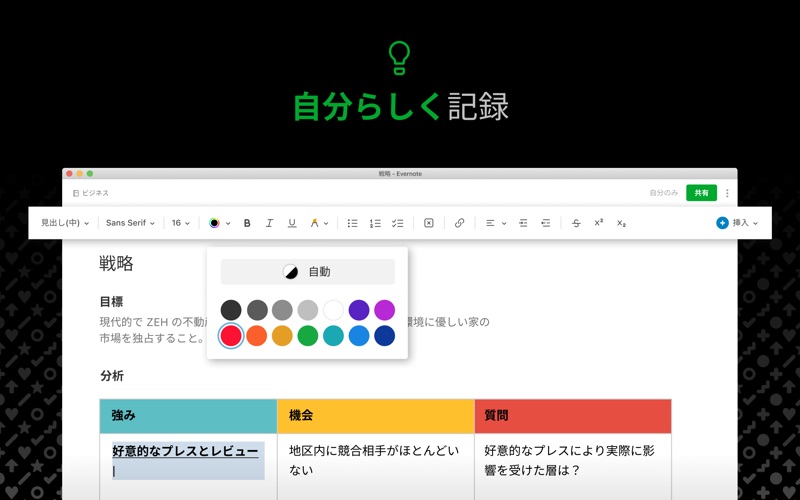Click the 目標 heading
Screen dimensions: 800x500
111,302
